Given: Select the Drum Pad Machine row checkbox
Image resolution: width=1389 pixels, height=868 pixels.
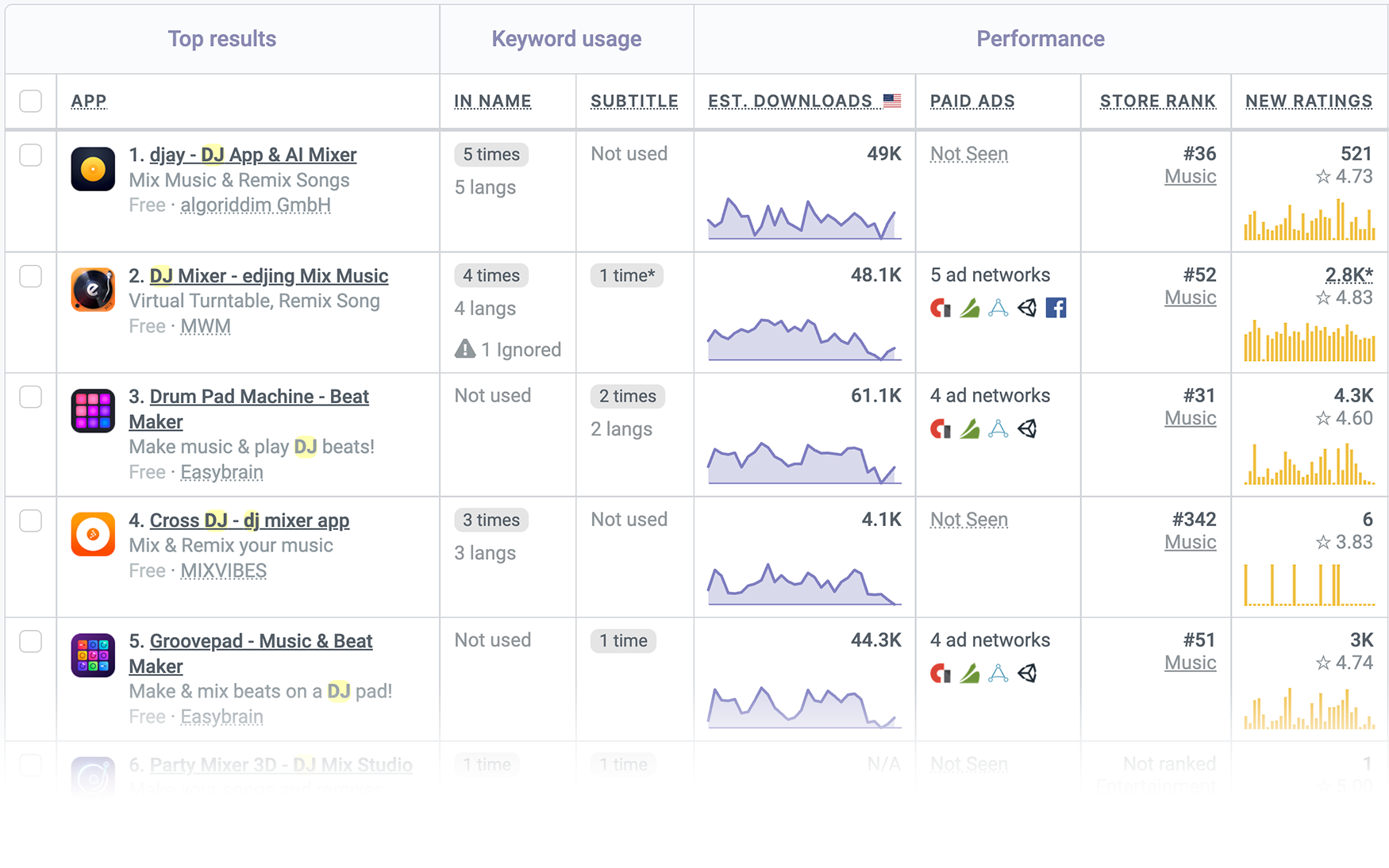Looking at the screenshot, I should tap(30, 397).
